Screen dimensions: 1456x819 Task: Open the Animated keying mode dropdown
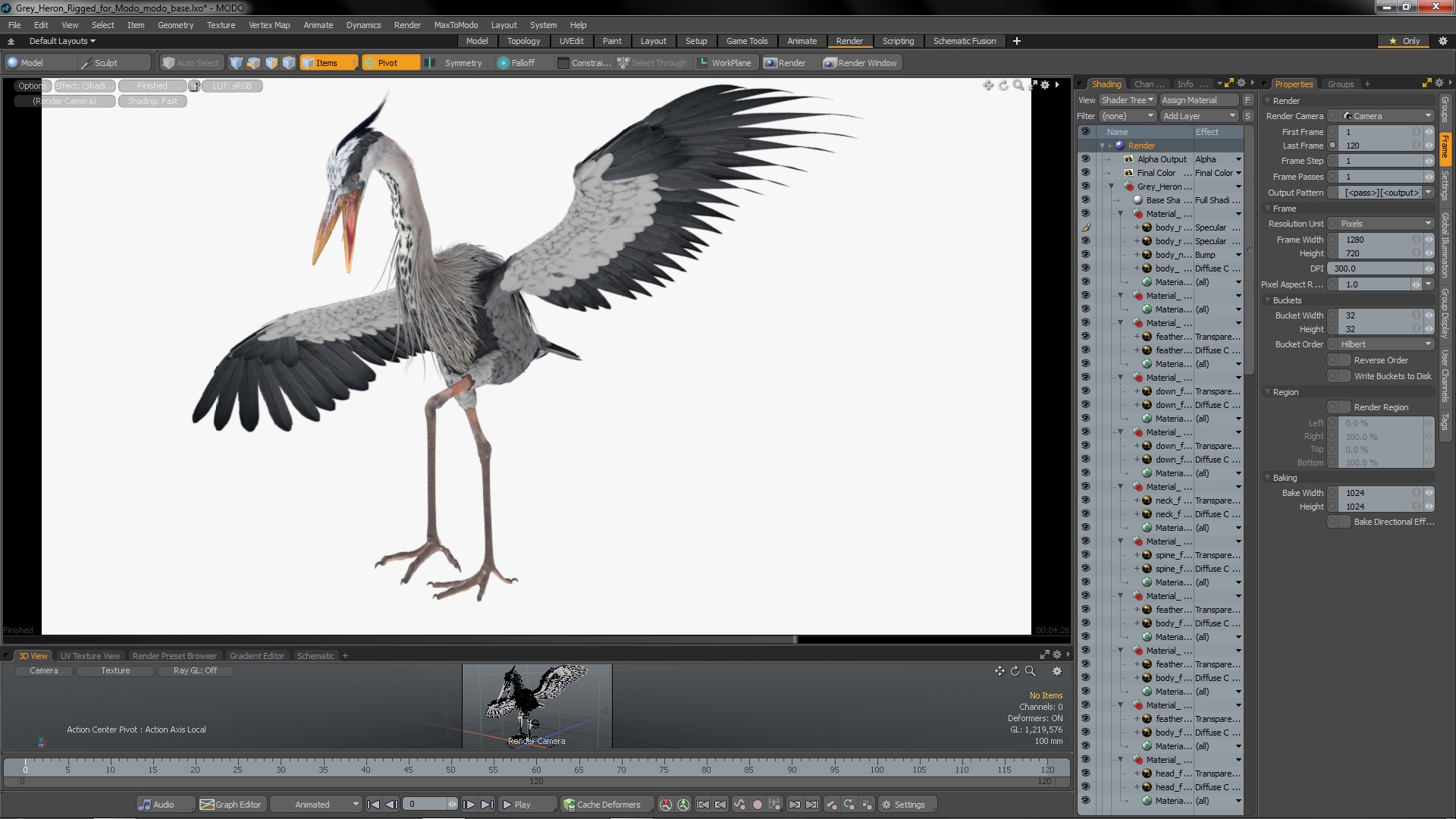coord(316,805)
